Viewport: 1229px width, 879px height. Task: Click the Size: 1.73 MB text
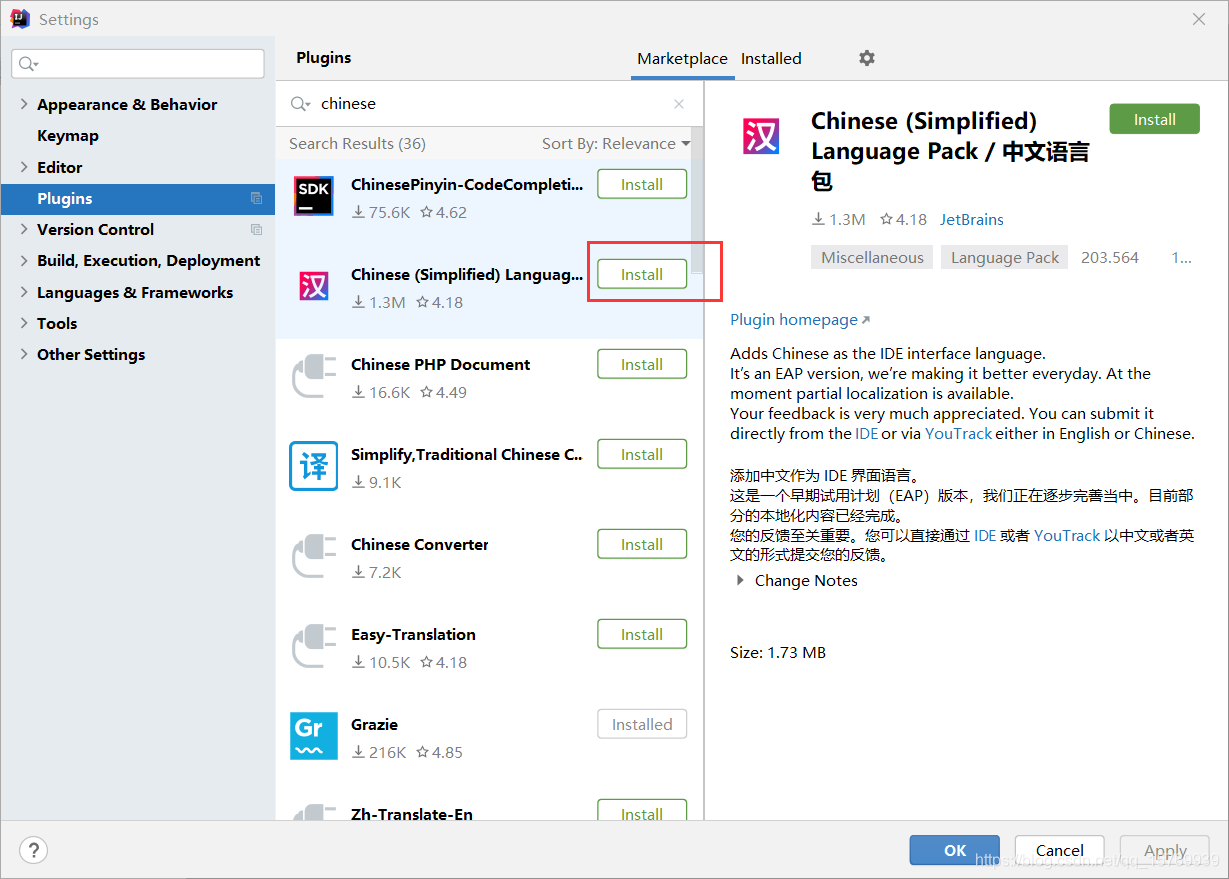click(778, 652)
